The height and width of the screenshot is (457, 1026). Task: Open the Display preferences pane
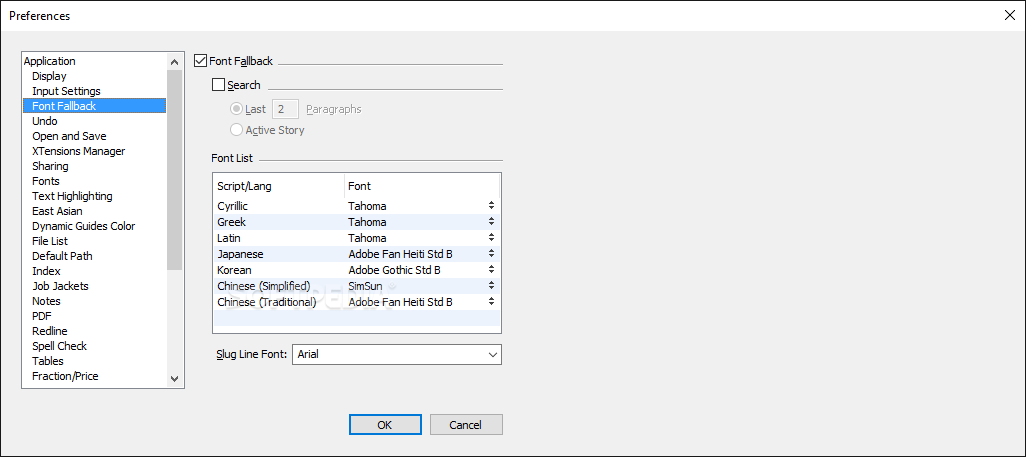[x=49, y=76]
